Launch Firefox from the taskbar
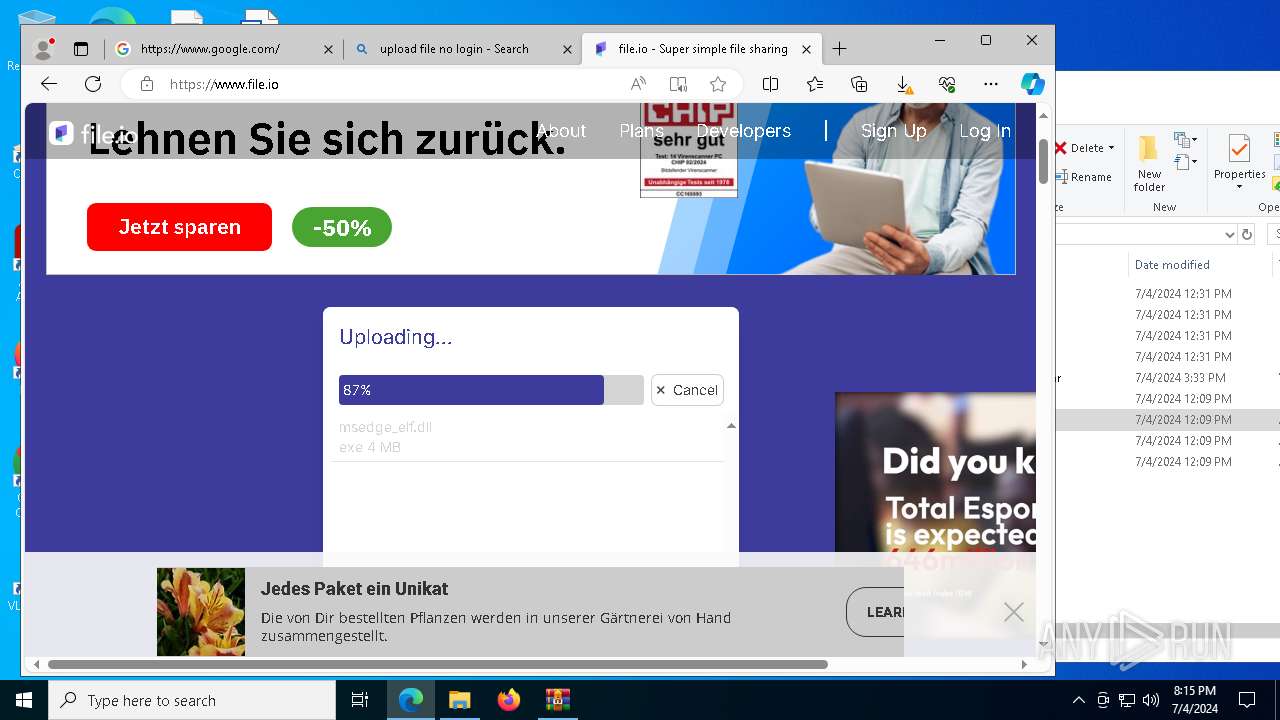 [x=508, y=700]
